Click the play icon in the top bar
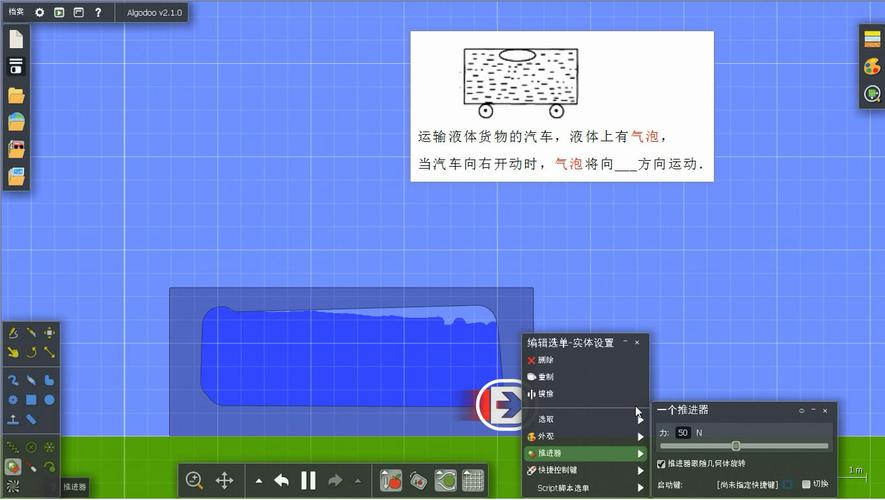The width and height of the screenshot is (885, 500). pos(59,12)
